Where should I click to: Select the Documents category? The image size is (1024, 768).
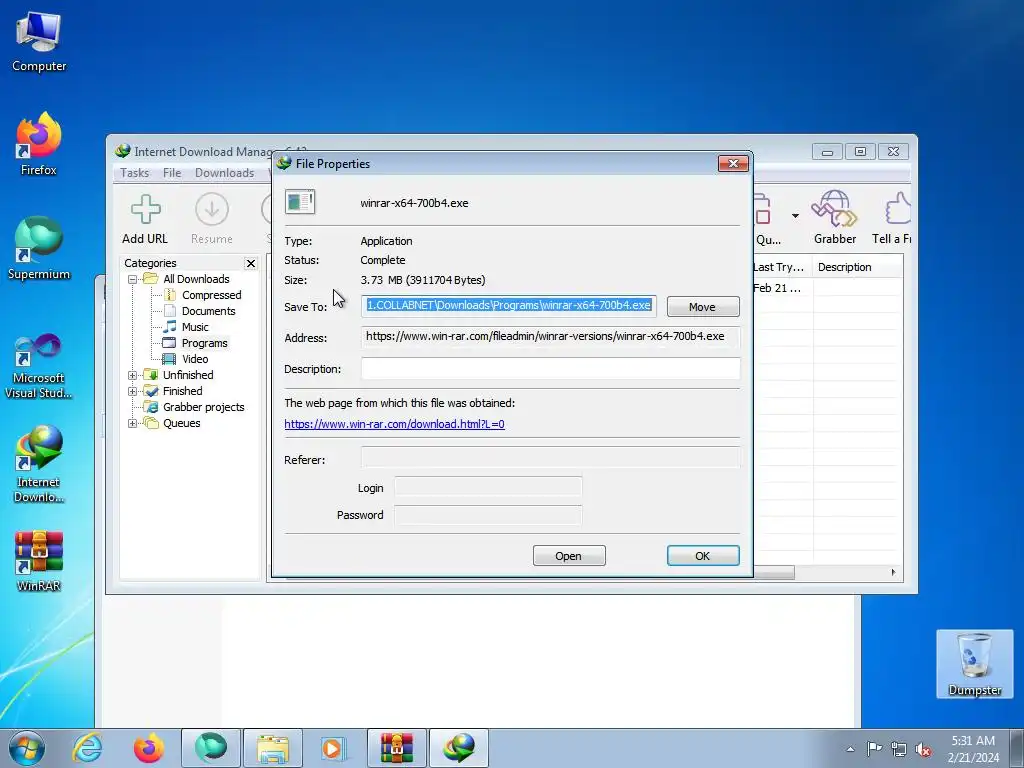pyautogui.click(x=208, y=311)
